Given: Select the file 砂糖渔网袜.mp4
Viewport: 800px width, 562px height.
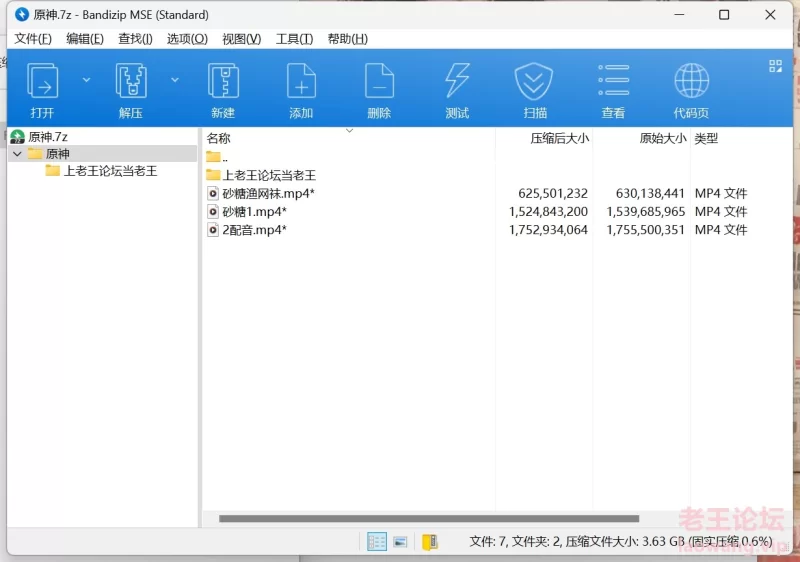Looking at the screenshot, I should pos(268,193).
